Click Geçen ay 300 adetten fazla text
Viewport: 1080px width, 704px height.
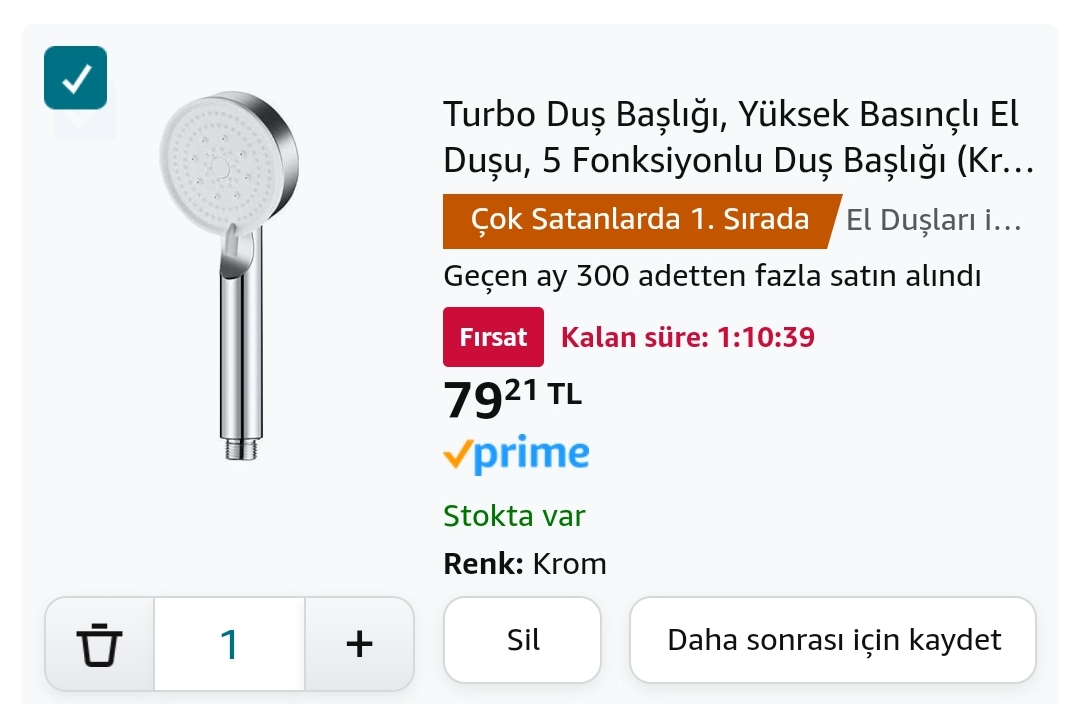[712, 276]
